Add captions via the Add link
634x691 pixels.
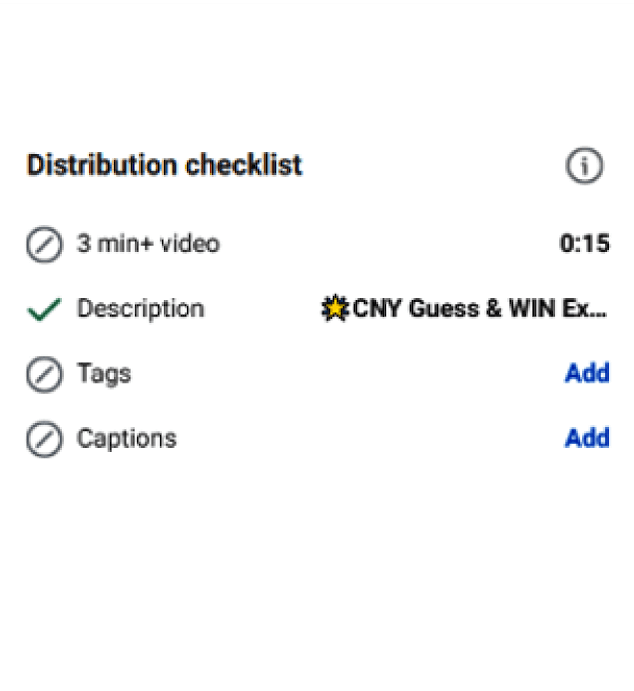point(587,439)
